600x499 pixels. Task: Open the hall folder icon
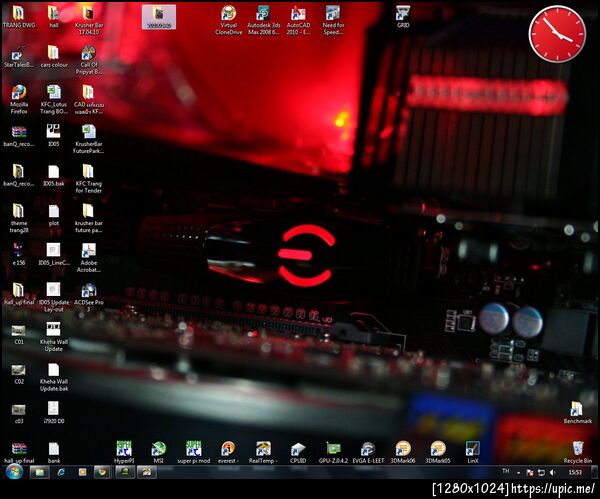pos(54,17)
